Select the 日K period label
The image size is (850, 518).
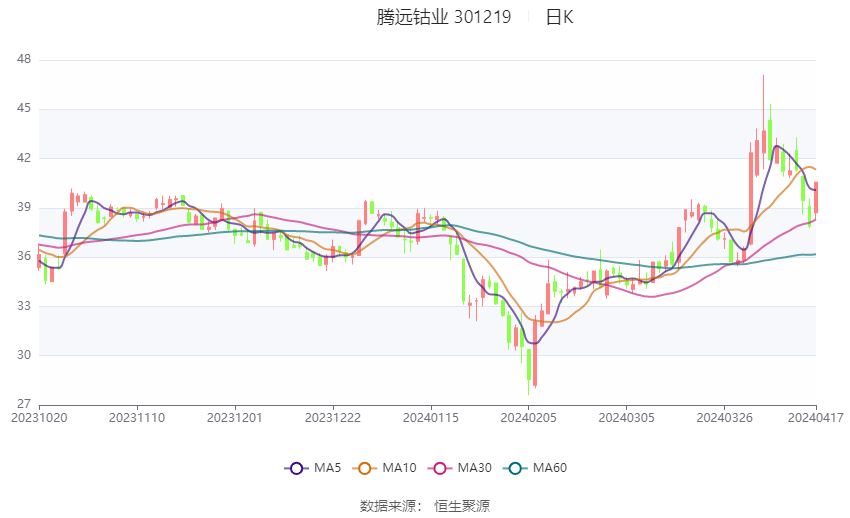click(559, 17)
